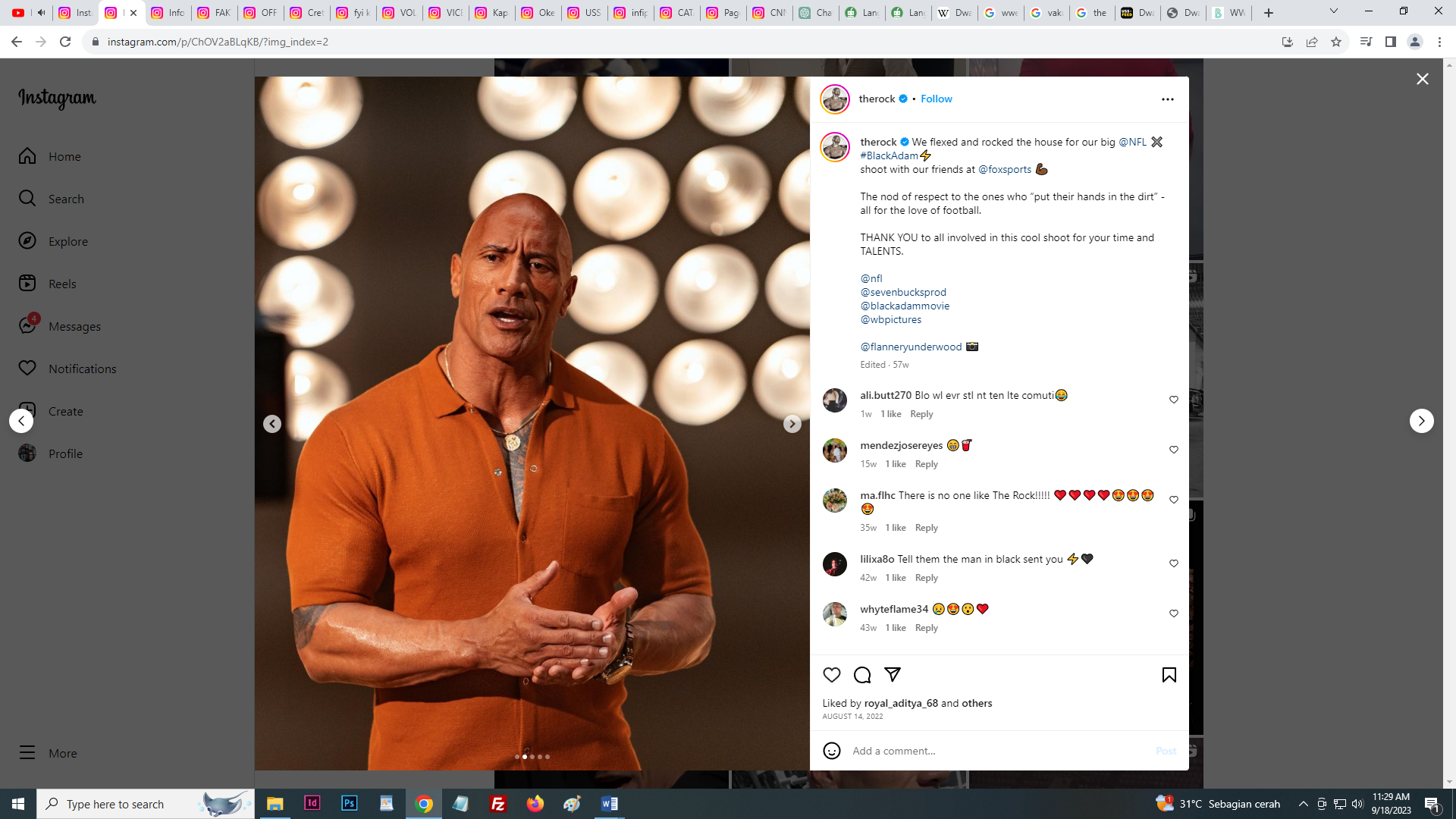Open Photoshop from taskbar
1456x819 pixels.
pyautogui.click(x=349, y=804)
